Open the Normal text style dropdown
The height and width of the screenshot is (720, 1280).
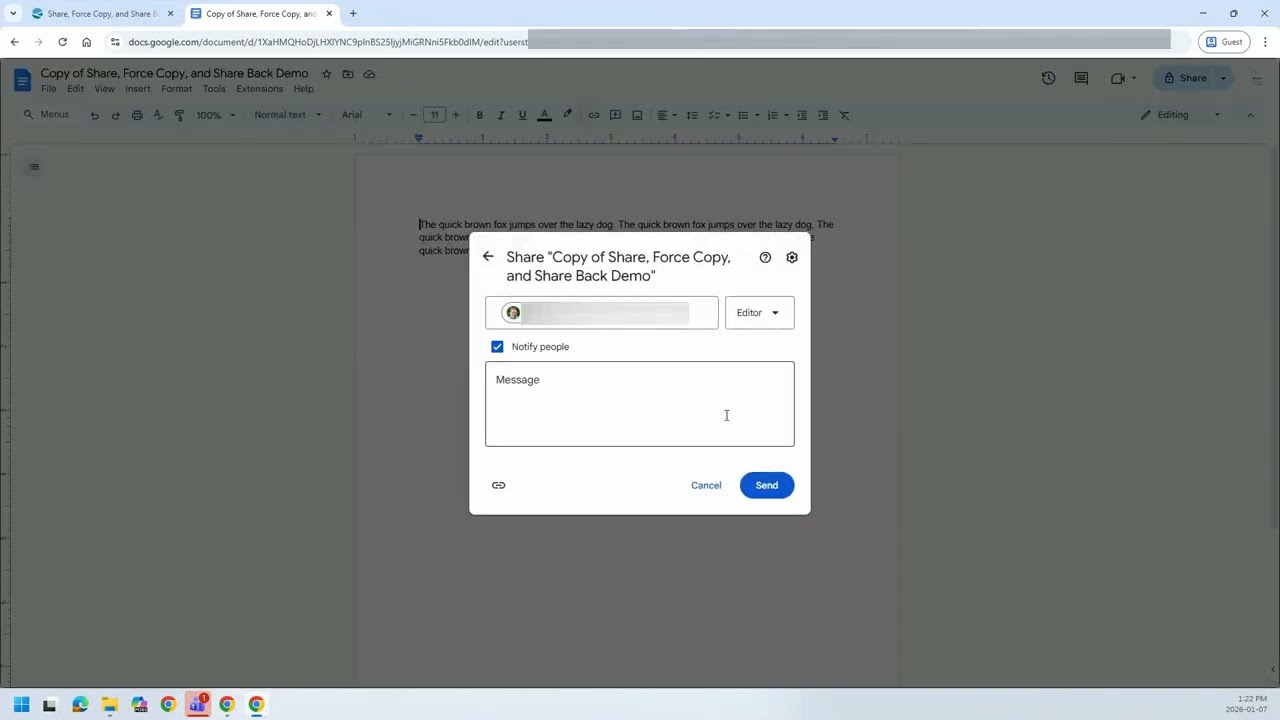click(x=288, y=115)
